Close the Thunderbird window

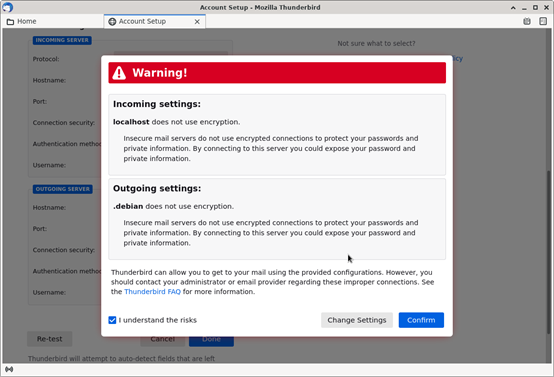tap(546, 7)
